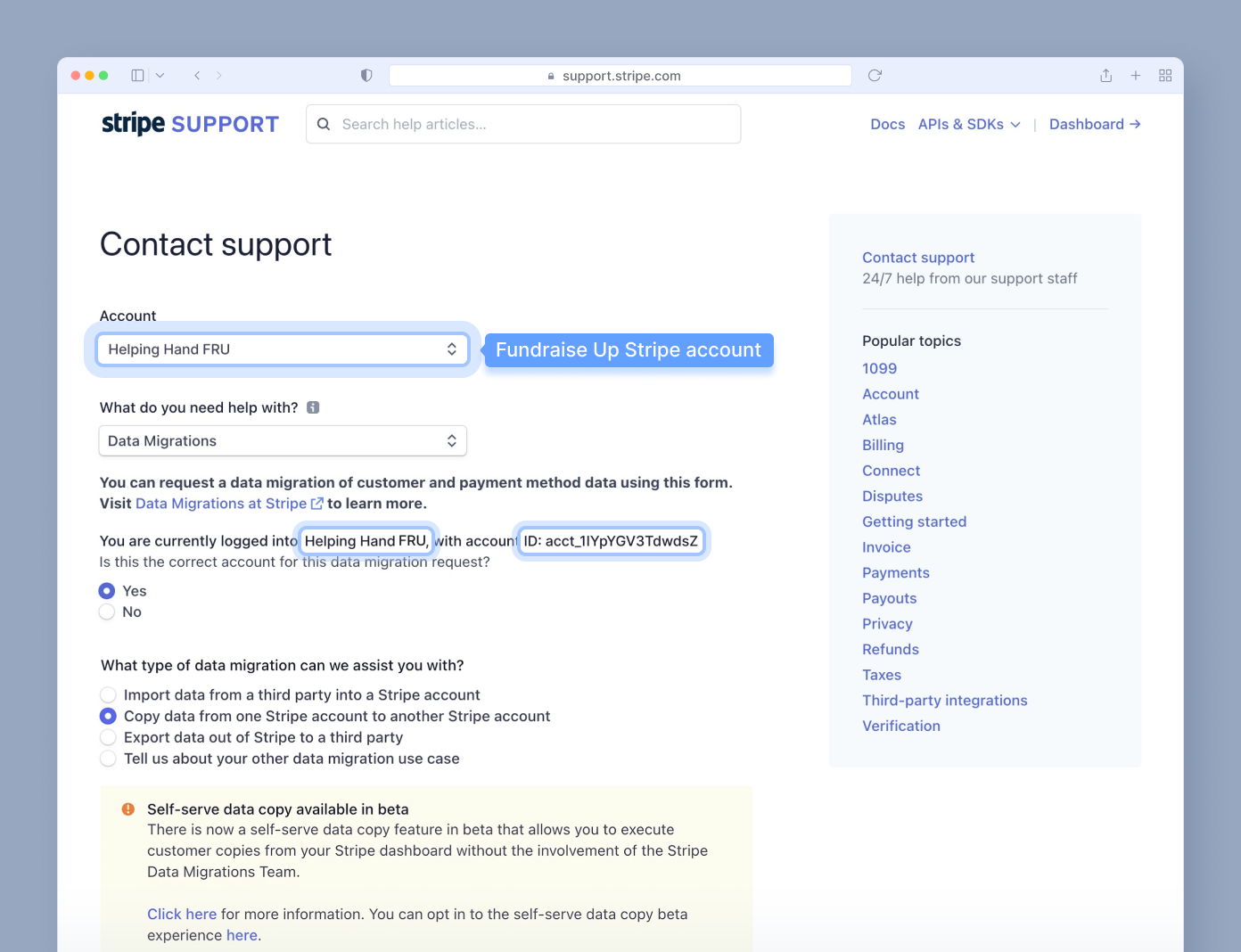Expand the APIs & SDKs chevron

click(x=1015, y=125)
